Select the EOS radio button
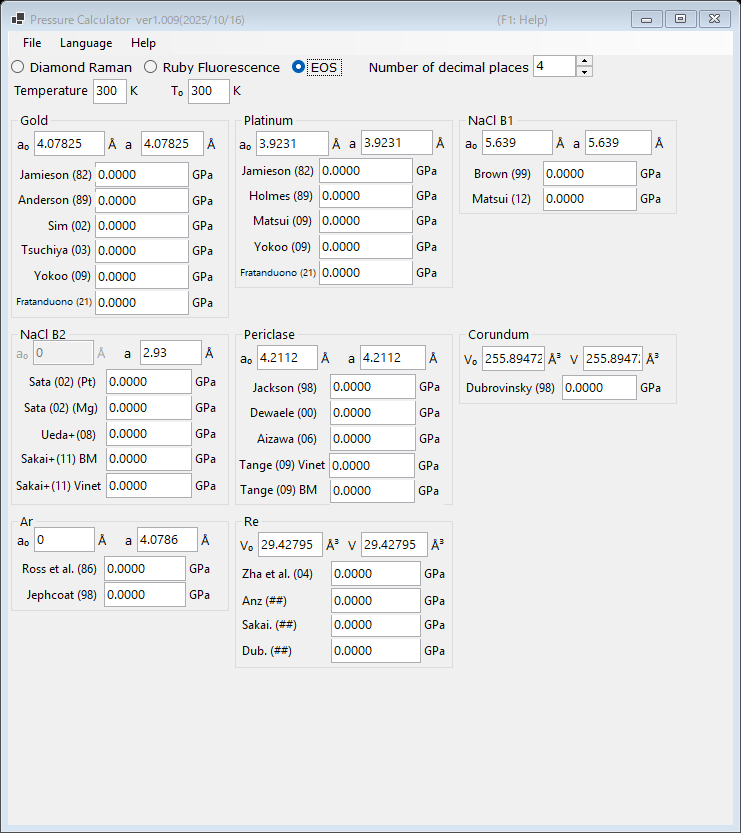The height and width of the screenshot is (833, 741). (298, 67)
